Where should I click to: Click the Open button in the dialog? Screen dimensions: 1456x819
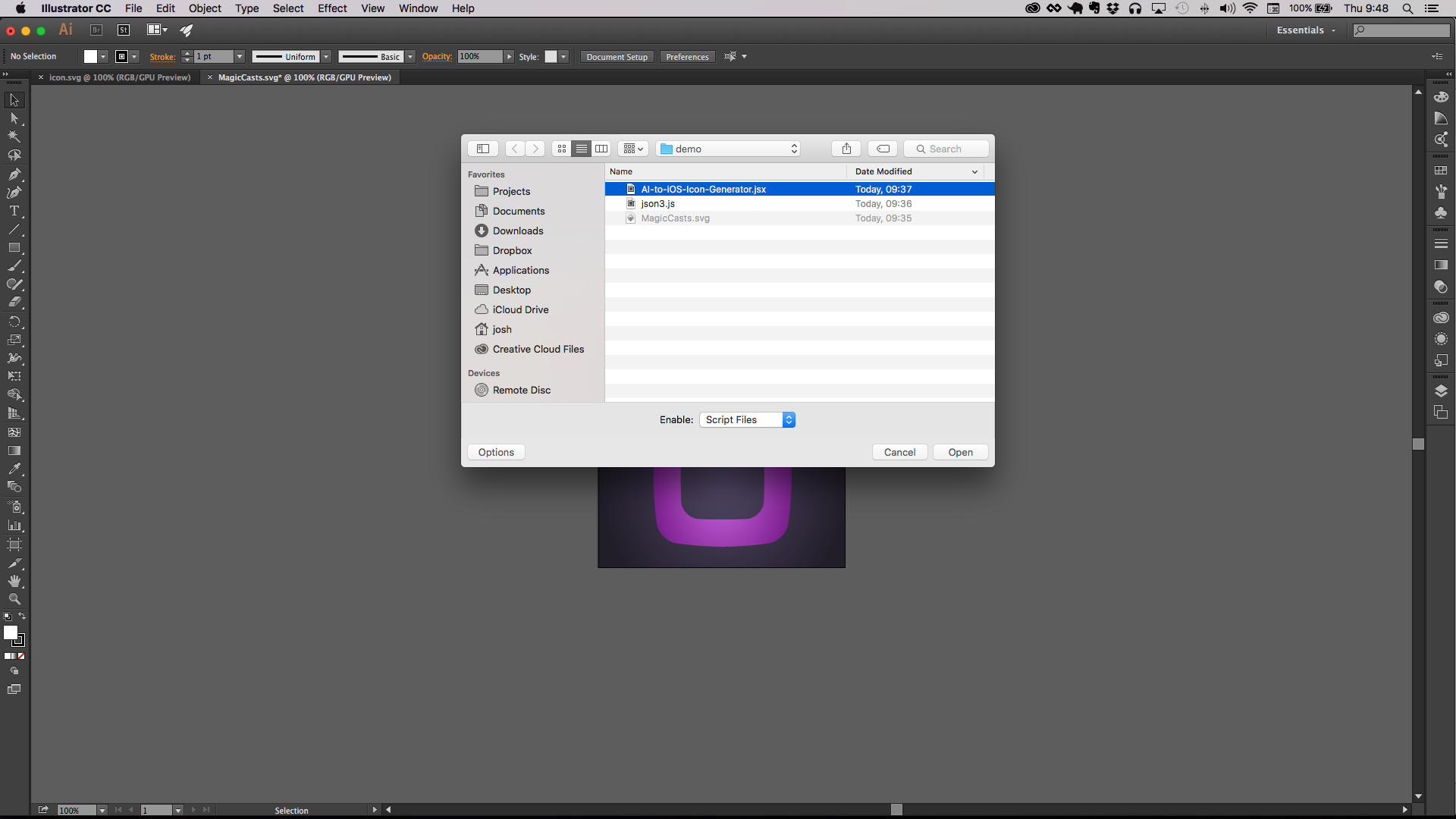960,451
